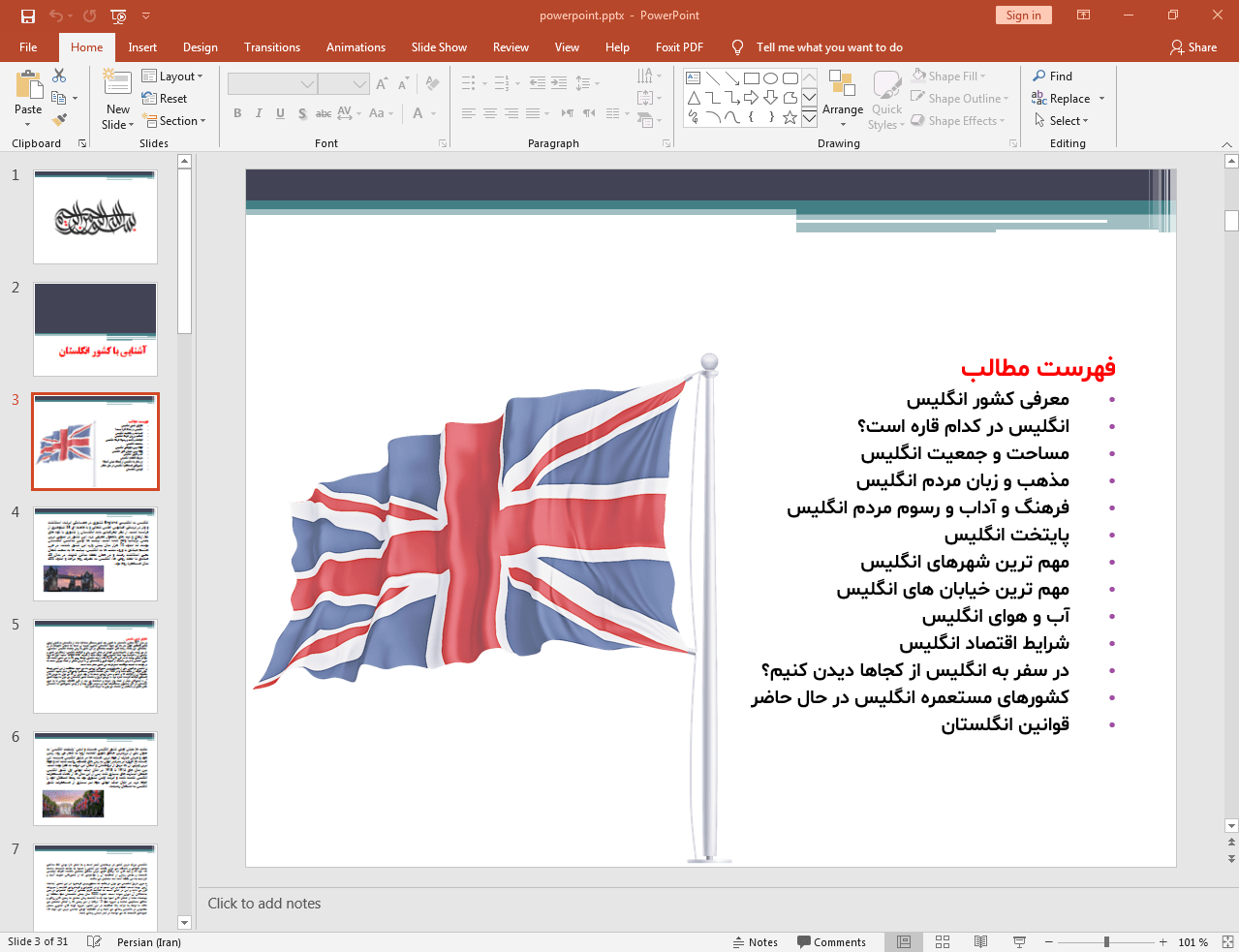Open the font size combo box
The width and height of the screenshot is (1239, 952).
point(344,84)
